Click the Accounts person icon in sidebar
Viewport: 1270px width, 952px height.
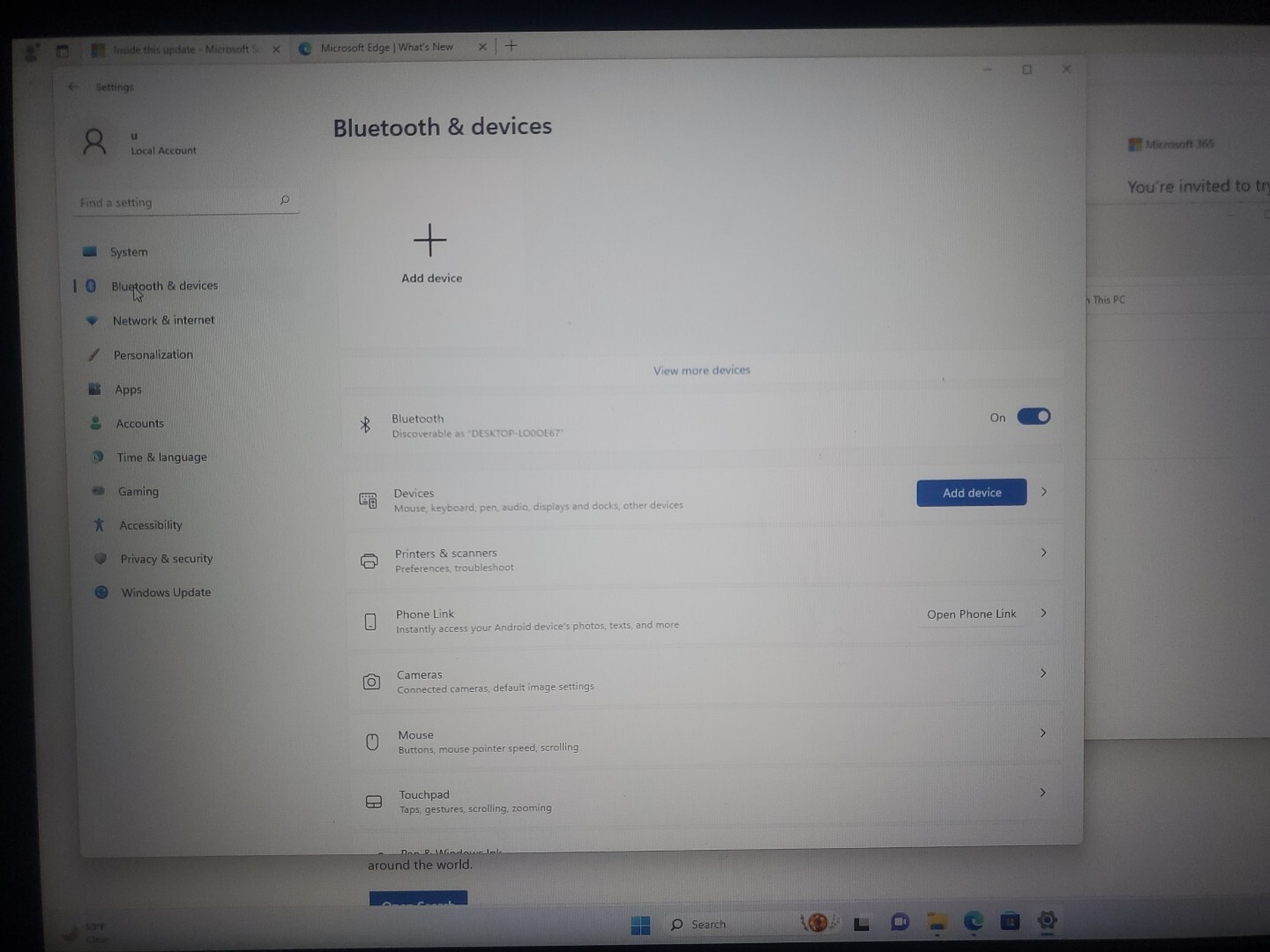[x=96, y=423]
